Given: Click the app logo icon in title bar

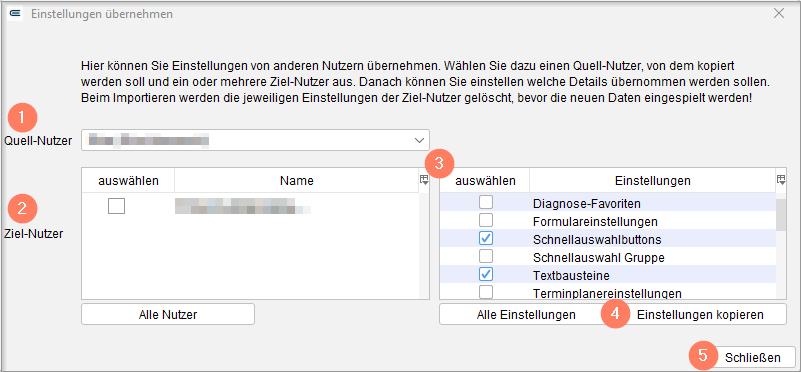Looking at the screenshot, I should click(15, 14).
